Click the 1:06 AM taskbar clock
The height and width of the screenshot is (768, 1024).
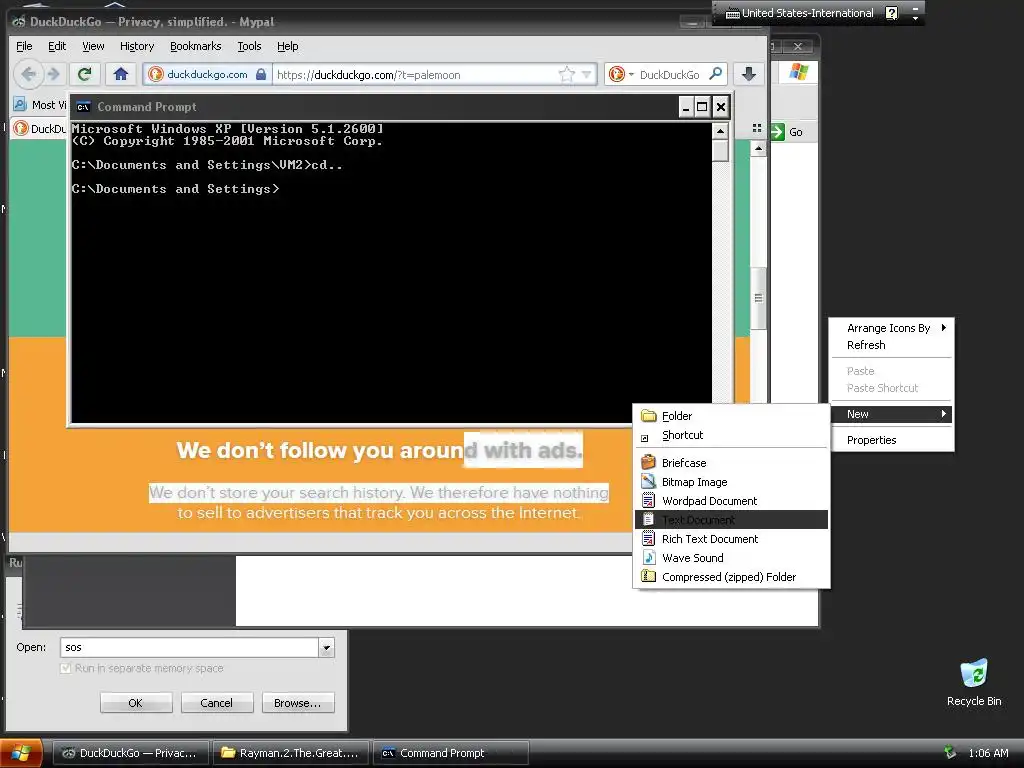tap(988, 753)
